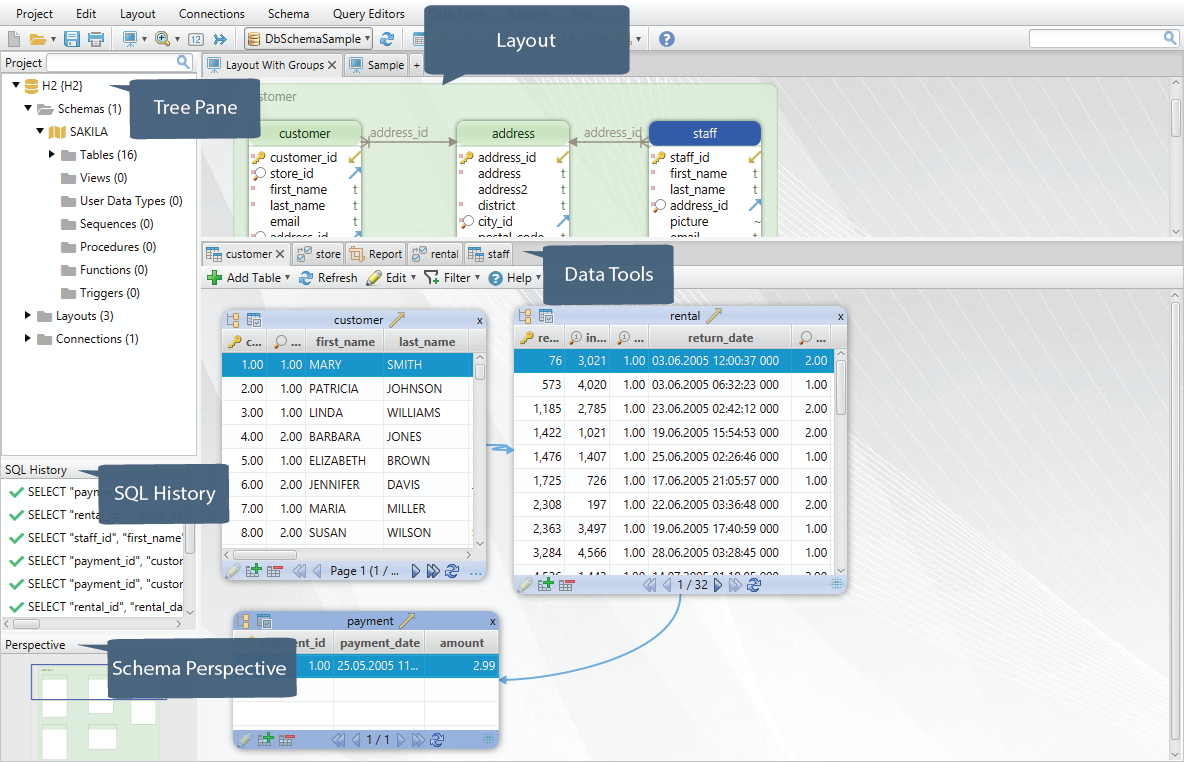The width and height of the screenshot is (1184, 762).
Task: Go to next page in customer table
Action: tap(415, 571)
